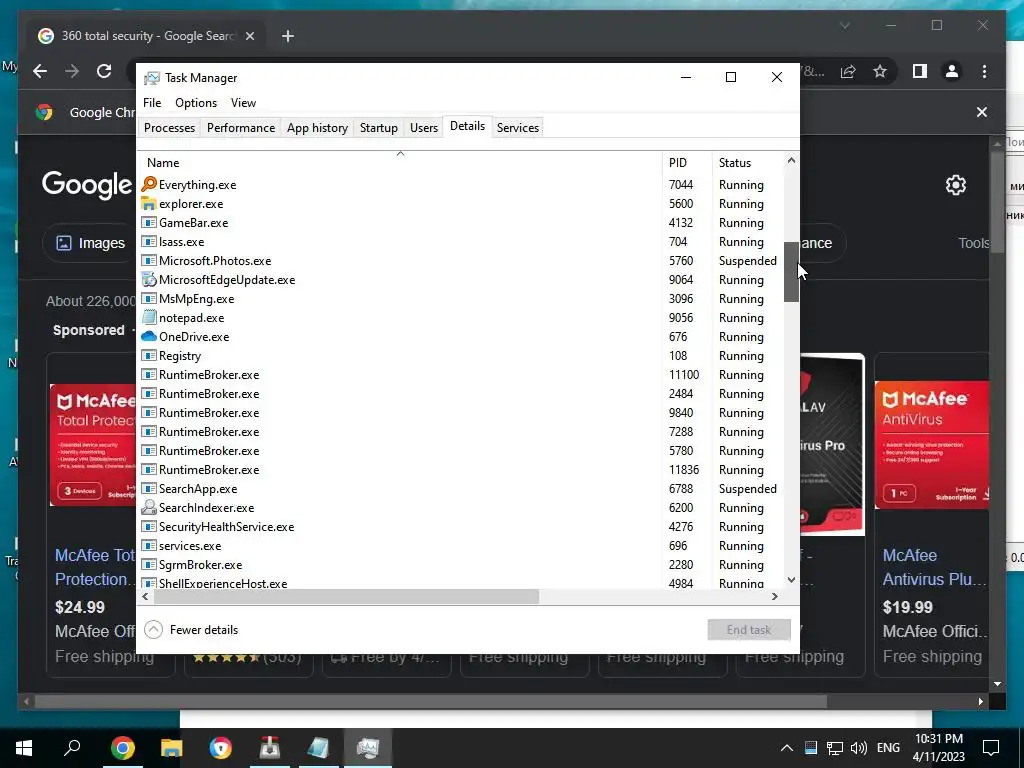
Task: Open Chrome's three-dot menu
Action: [984, 71]
